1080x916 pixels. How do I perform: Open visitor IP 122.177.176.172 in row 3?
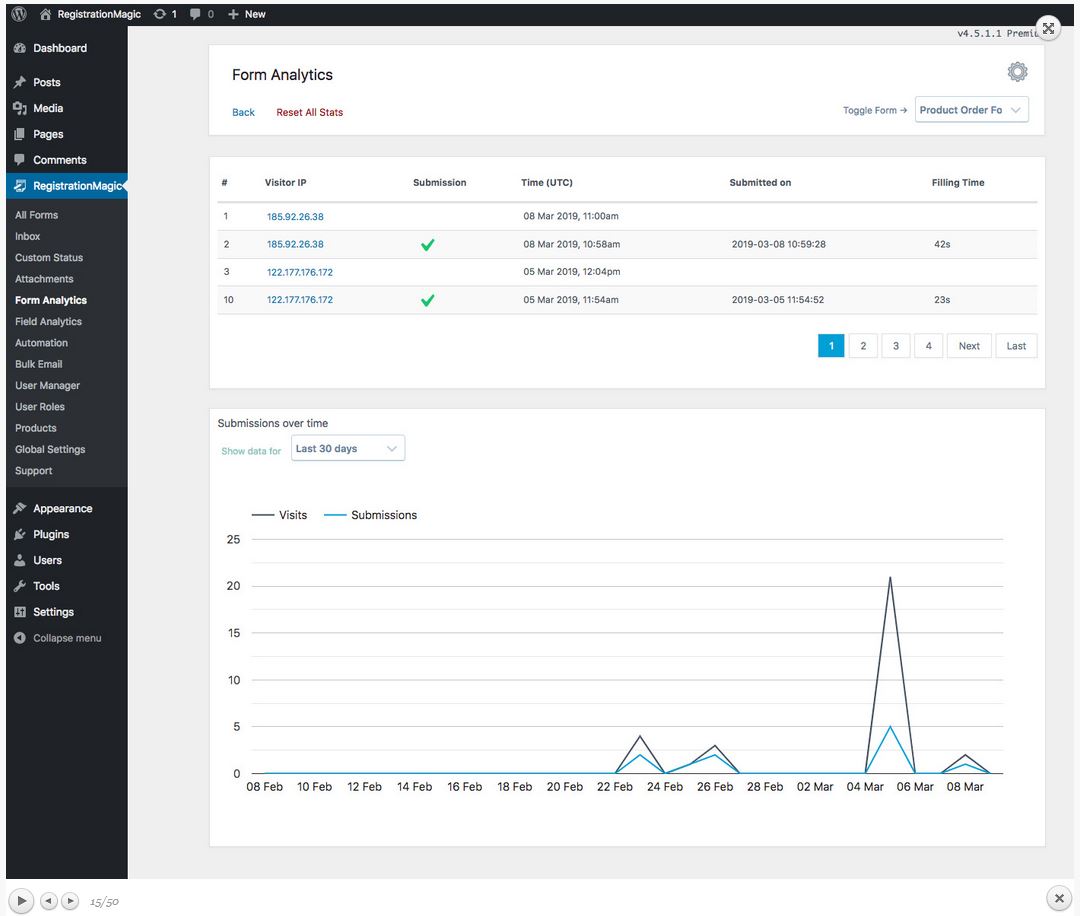click(x=300, y=272)
